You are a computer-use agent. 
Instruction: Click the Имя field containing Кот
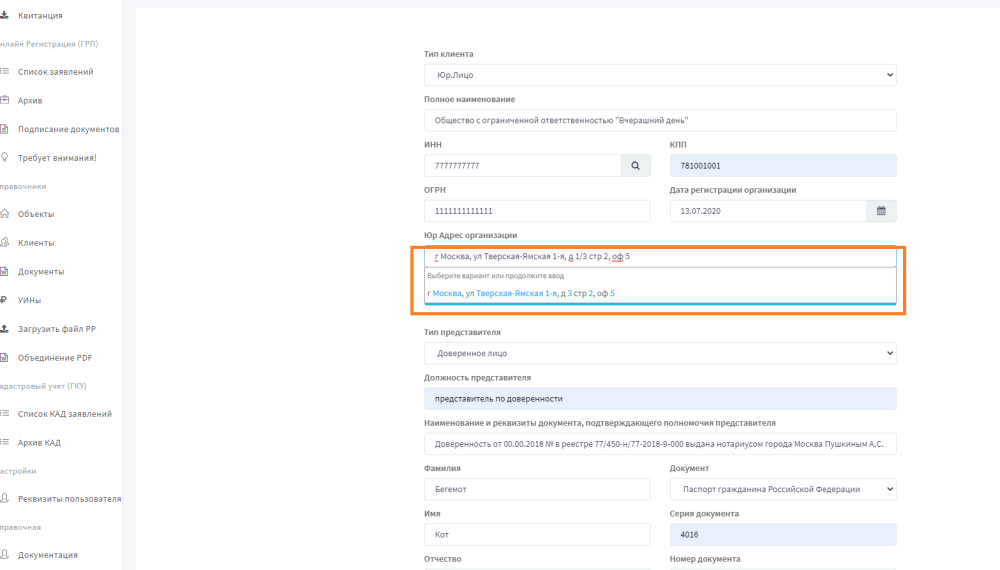pos(537,534)
